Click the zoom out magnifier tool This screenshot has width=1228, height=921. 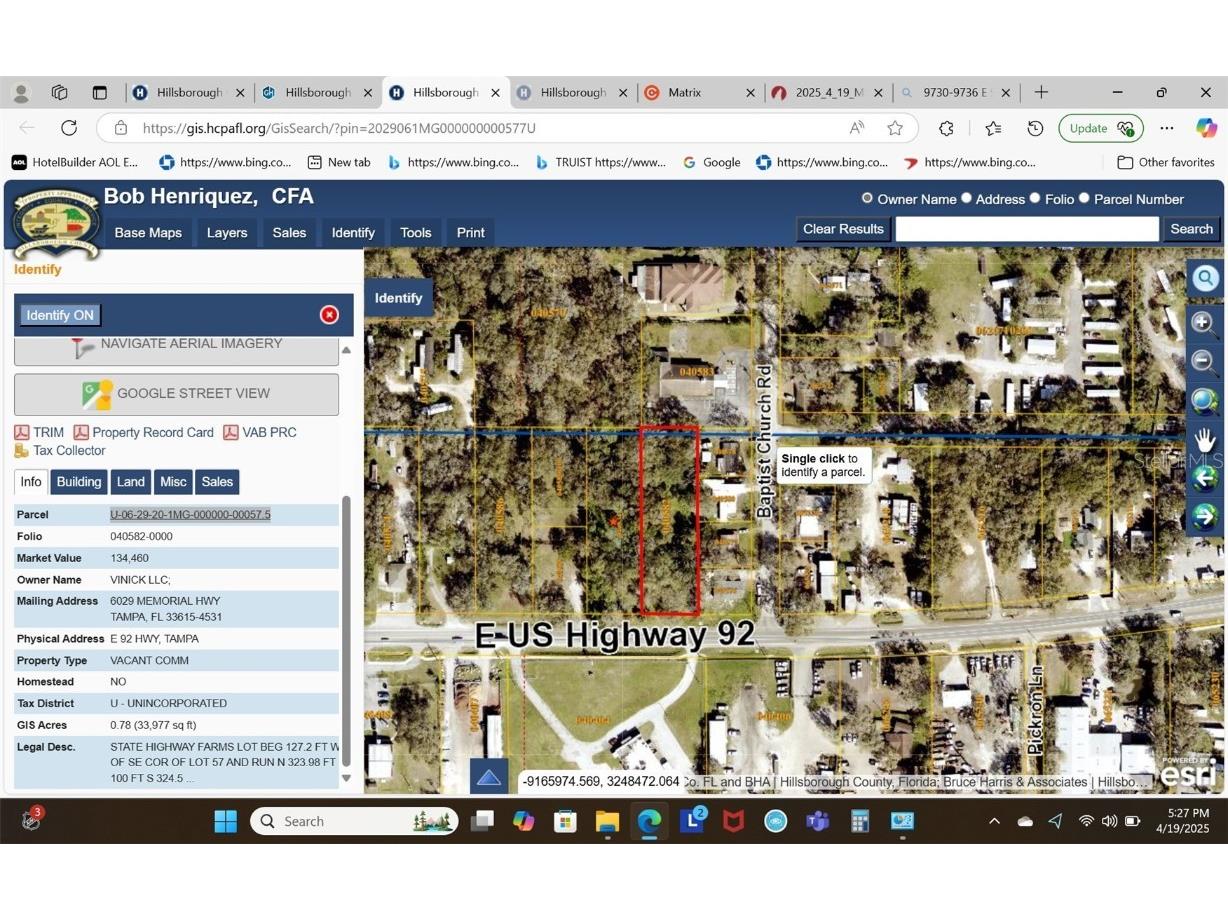click(1203, 361)
